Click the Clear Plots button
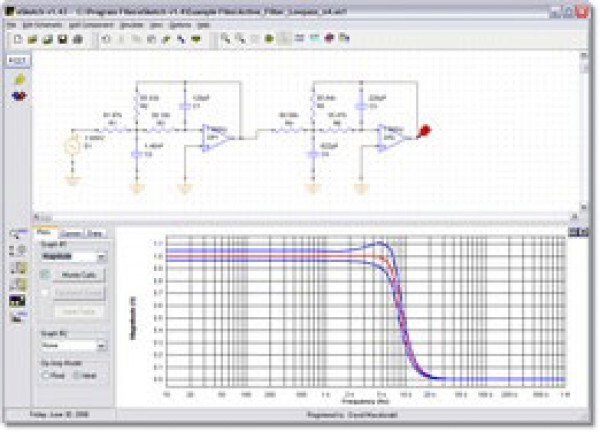This screenshot has width=600, height=432. click(x=78, y=311)
